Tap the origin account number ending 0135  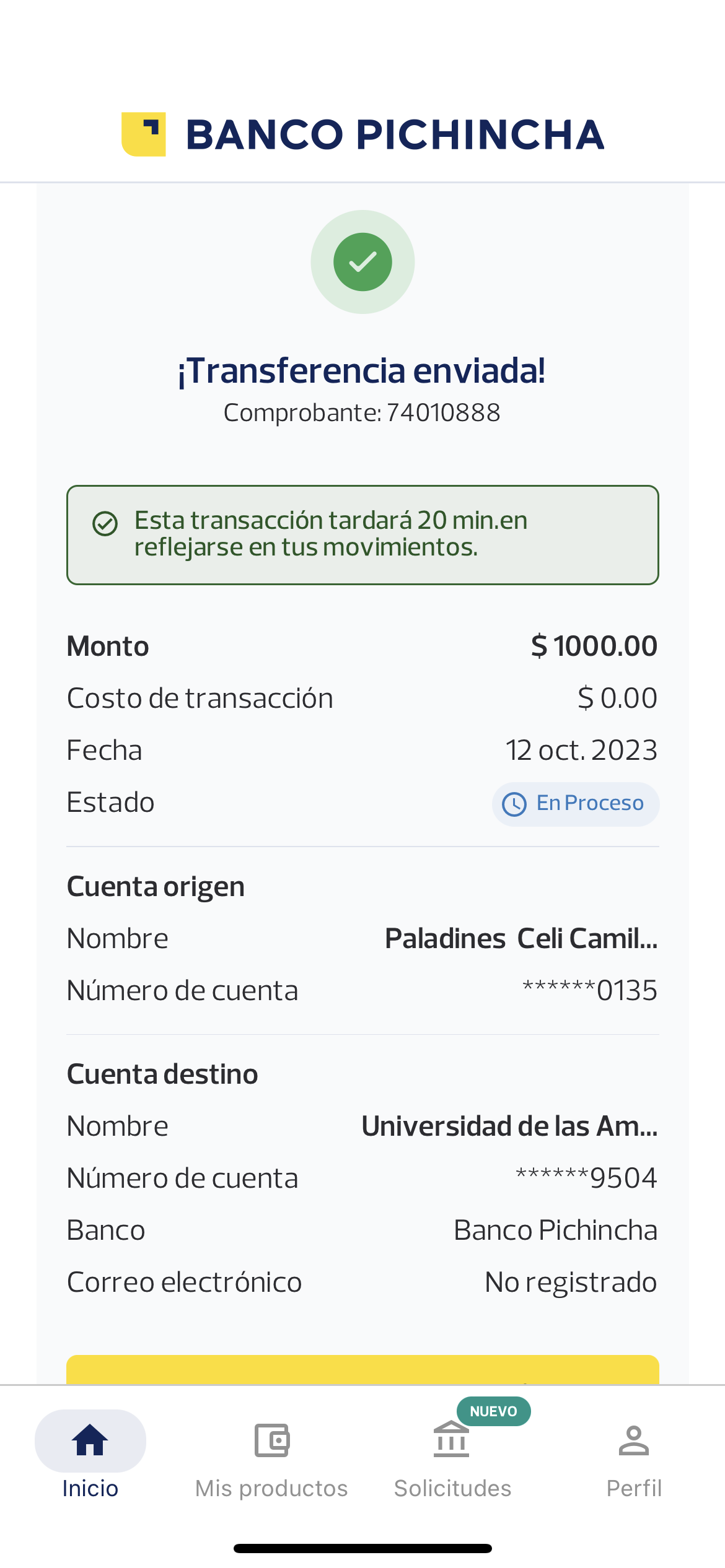pyautogui.click(x=589, y=991)
